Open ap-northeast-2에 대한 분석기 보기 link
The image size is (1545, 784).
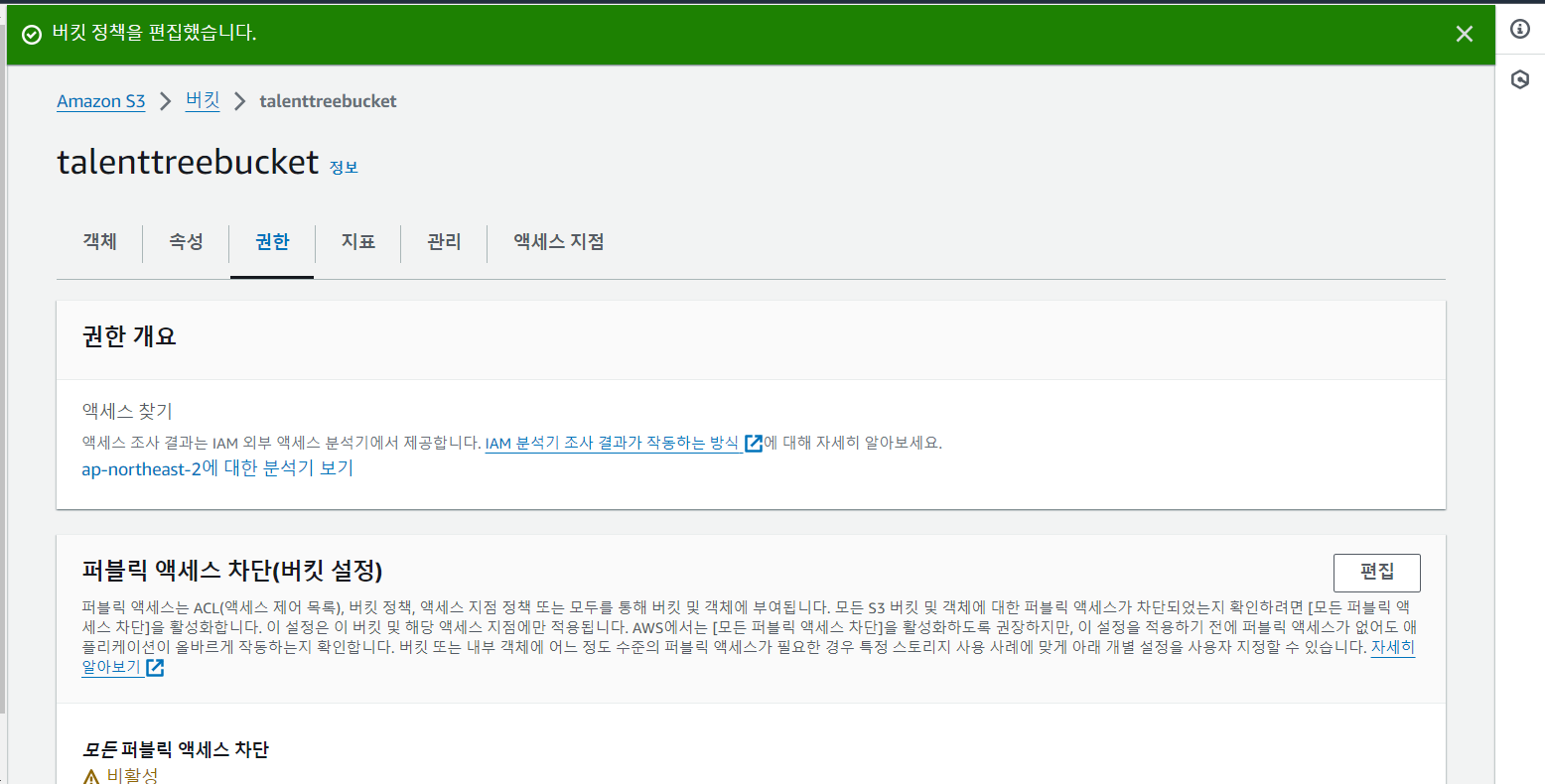click(217, 467)
